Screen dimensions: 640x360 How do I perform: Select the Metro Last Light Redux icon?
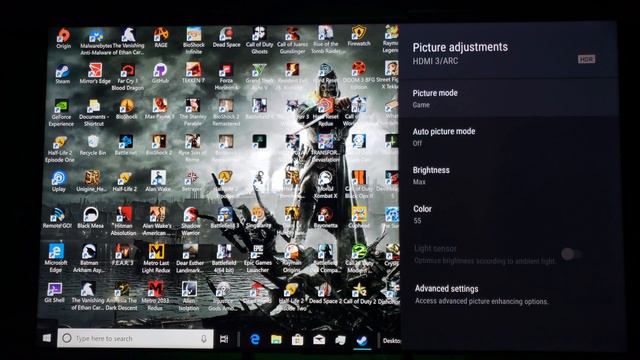pos(156,258)
